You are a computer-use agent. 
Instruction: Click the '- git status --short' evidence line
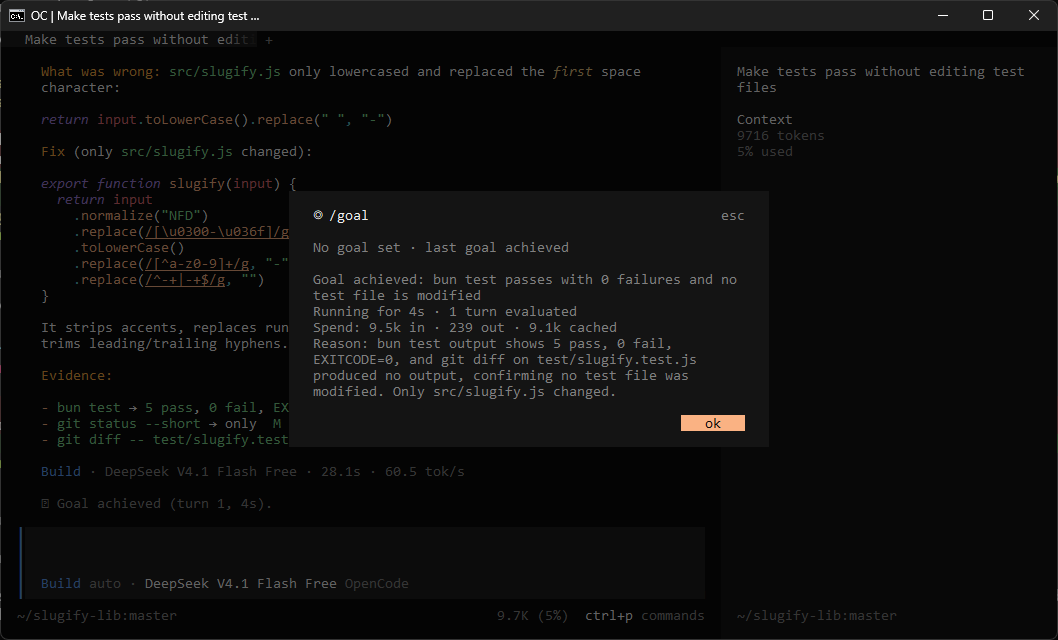pos(161,424)
